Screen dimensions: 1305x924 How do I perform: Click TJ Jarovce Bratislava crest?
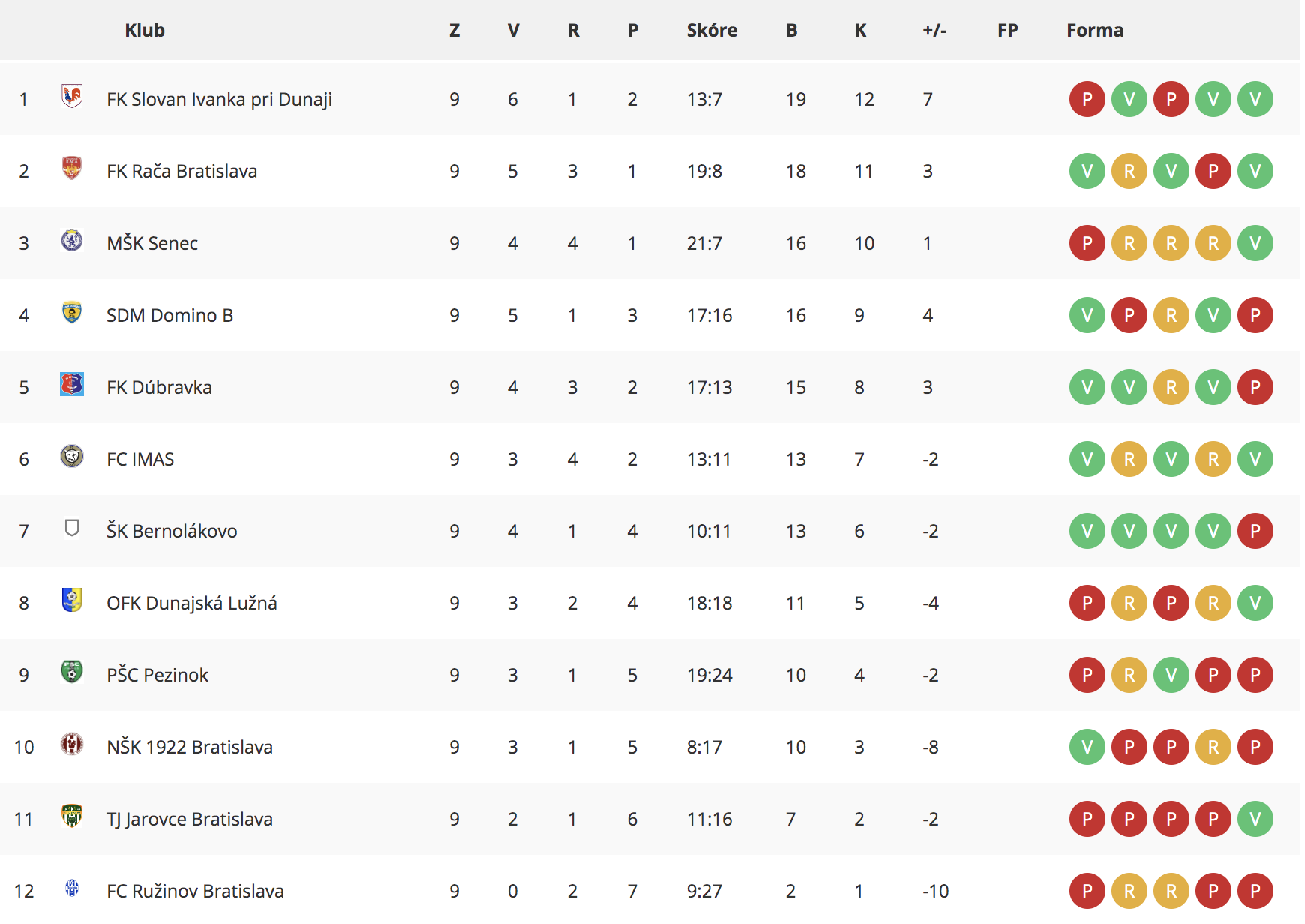coord(72,816)
